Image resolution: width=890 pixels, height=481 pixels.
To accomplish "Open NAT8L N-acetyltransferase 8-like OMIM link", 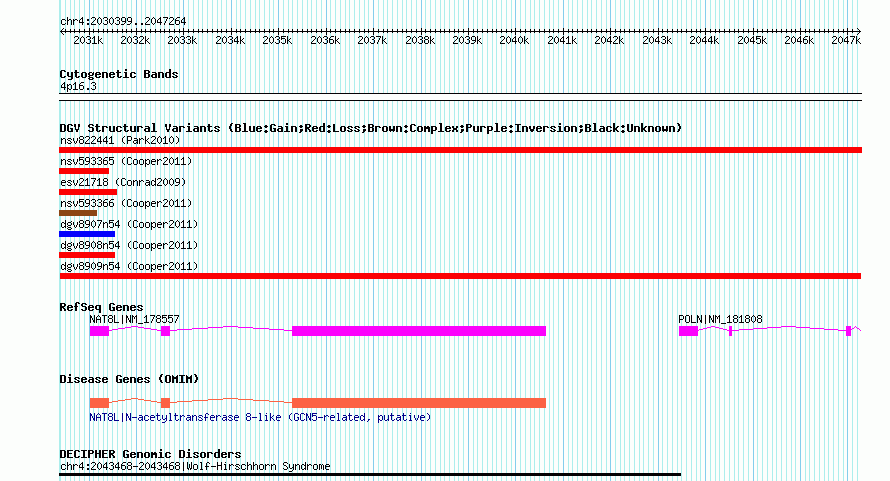I will coord(260,417).
